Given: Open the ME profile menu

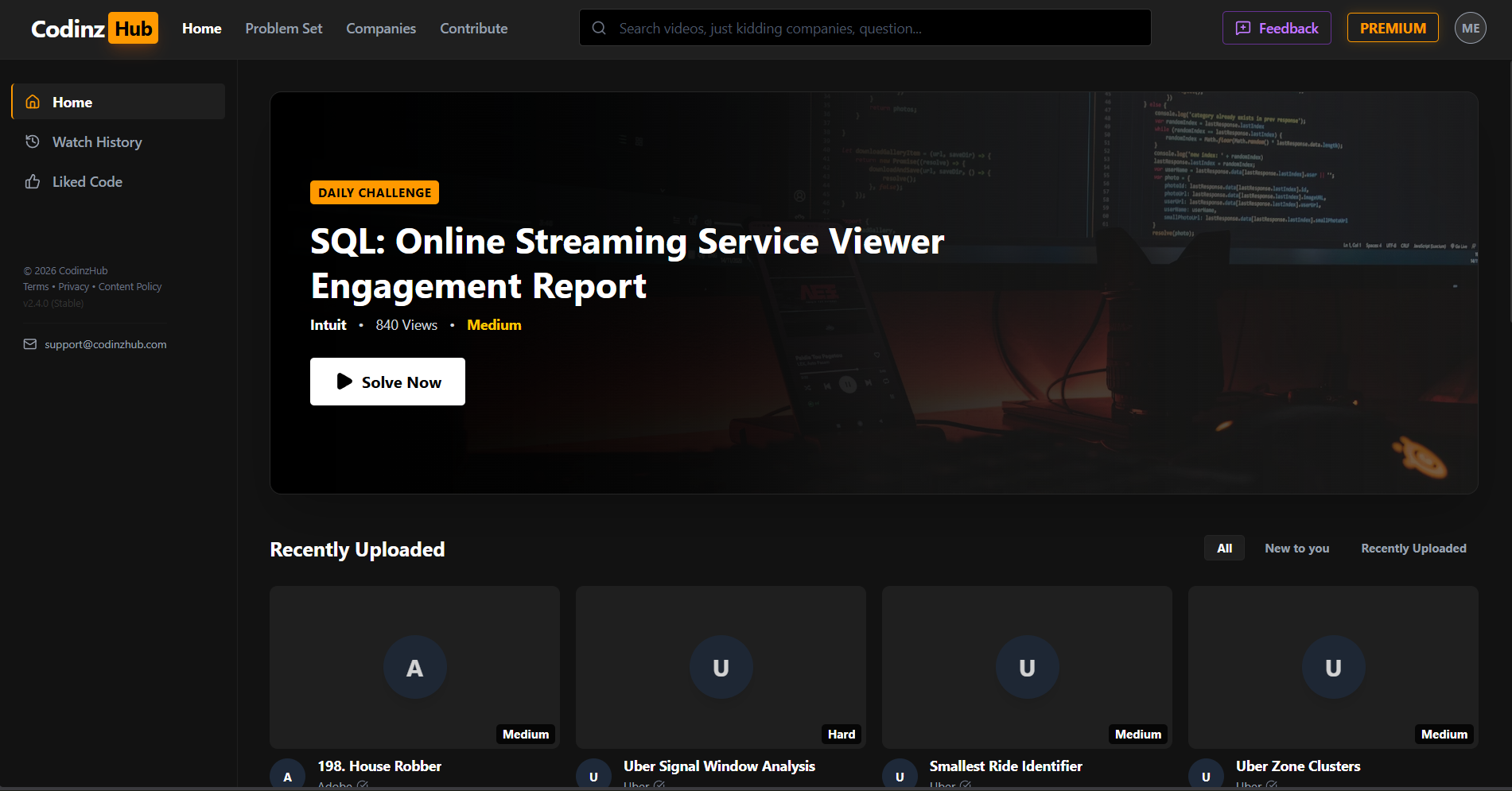Looking at the screenshot, I should (x=1470, y=27).
